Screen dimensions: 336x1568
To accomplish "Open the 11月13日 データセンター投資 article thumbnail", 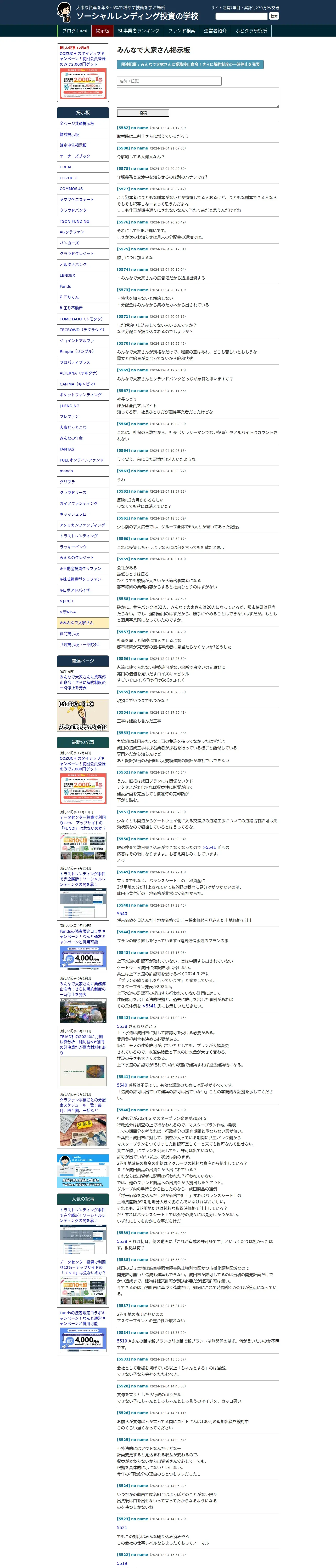I will tap(83, 847).
